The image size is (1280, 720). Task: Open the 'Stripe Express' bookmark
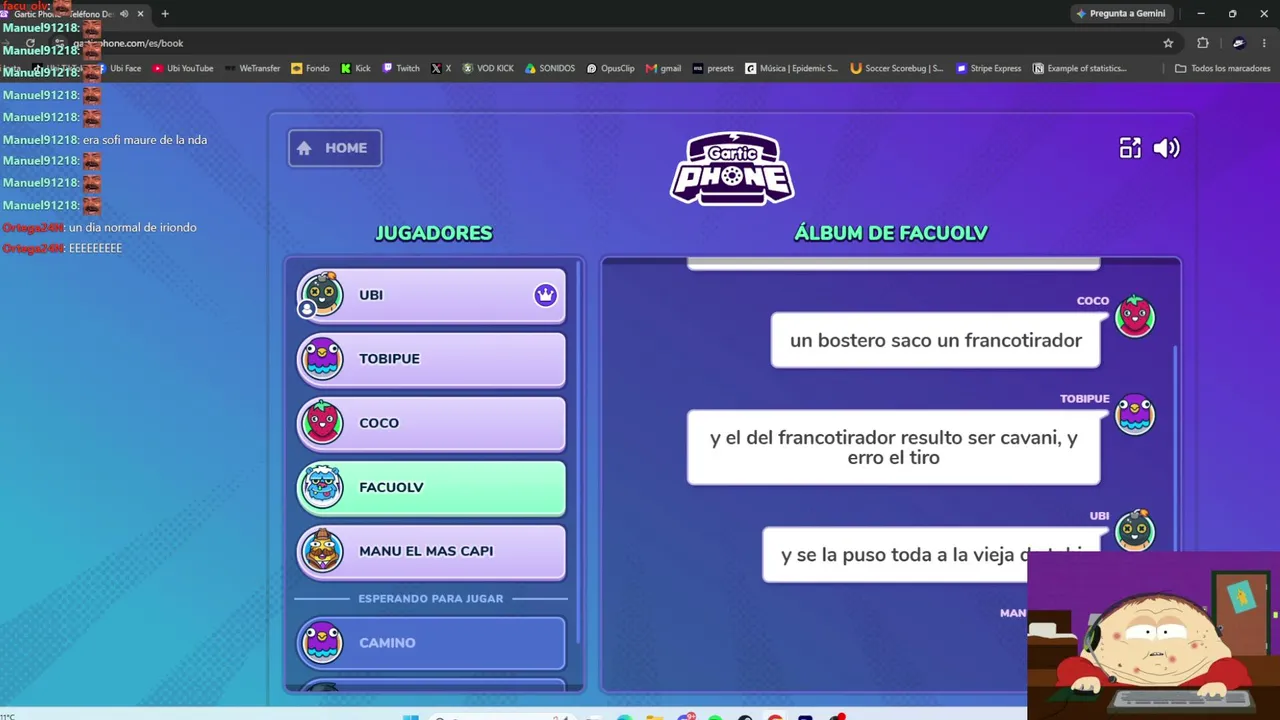coord(988,68)
